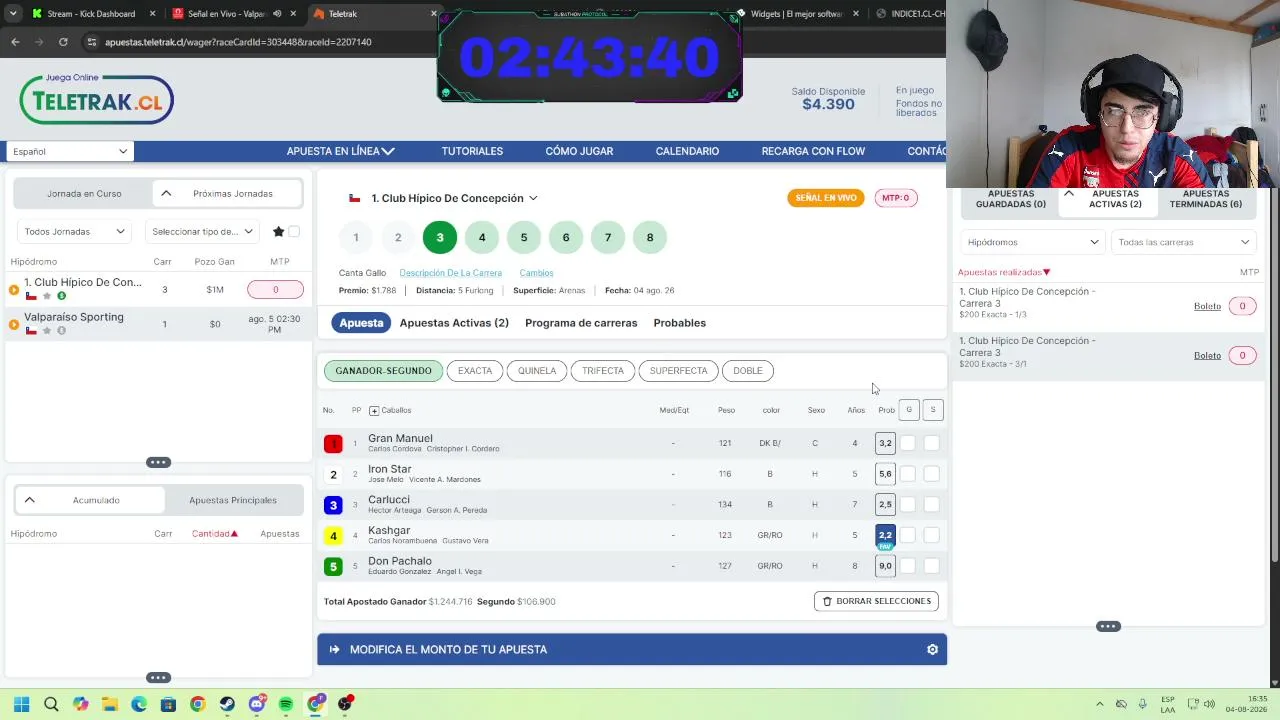Open the Hipódromos filter dropdown

point(1033,242)
